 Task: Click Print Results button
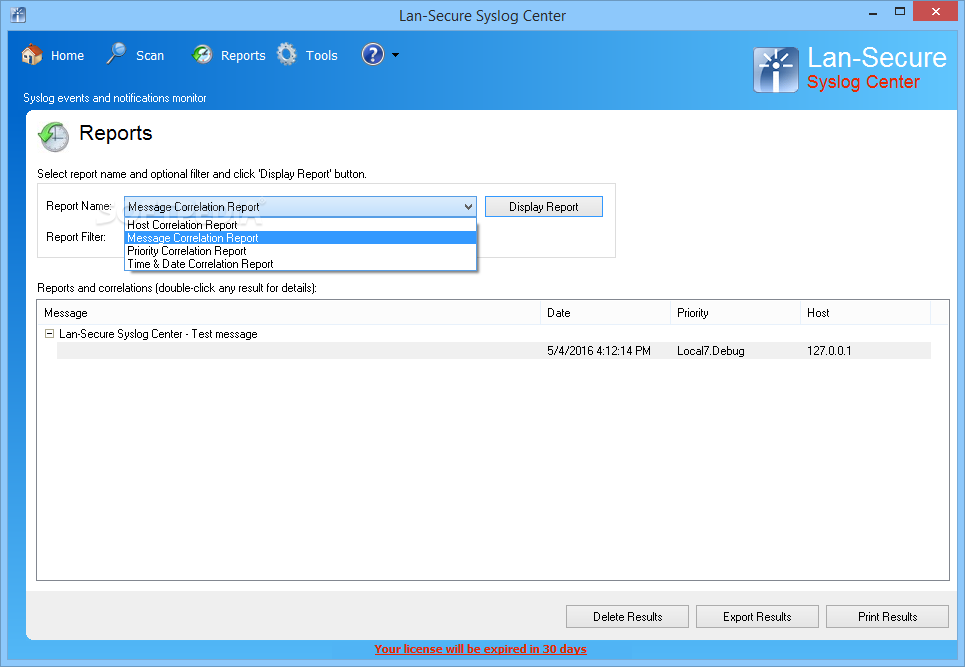pyautogui.click(x=887, y=617)
